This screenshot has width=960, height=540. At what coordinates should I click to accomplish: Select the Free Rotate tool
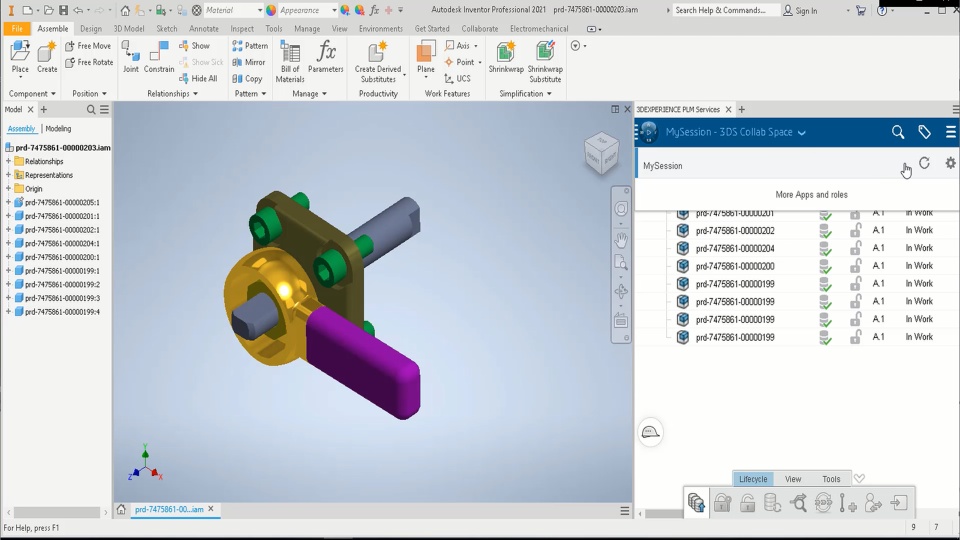[x=89, y=62]
